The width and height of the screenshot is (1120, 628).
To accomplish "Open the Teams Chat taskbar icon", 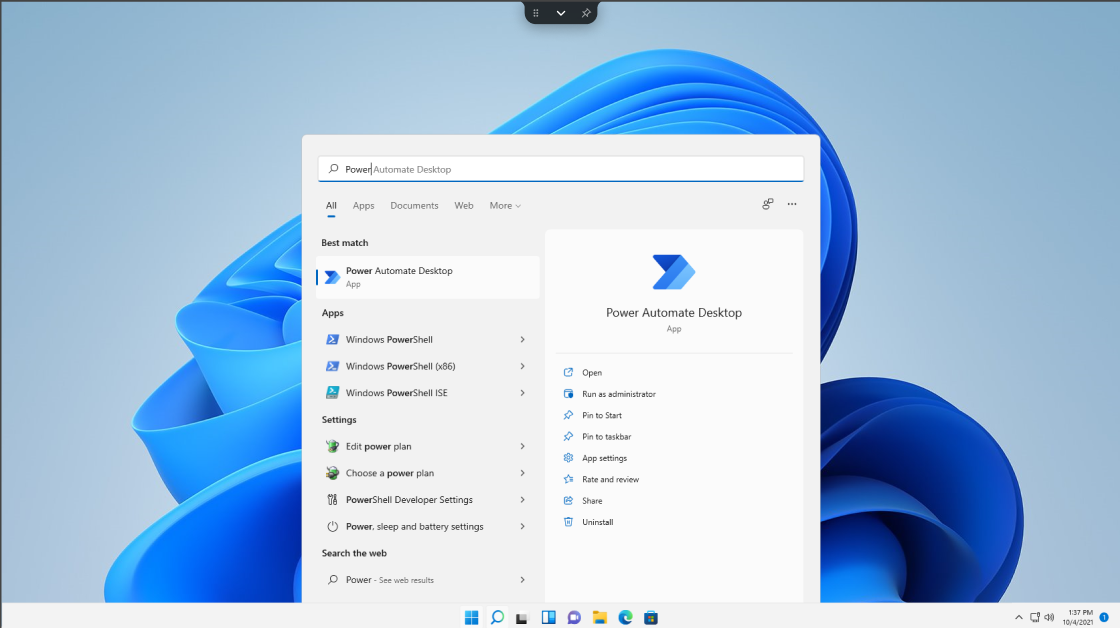I will [x=574, y=617].
